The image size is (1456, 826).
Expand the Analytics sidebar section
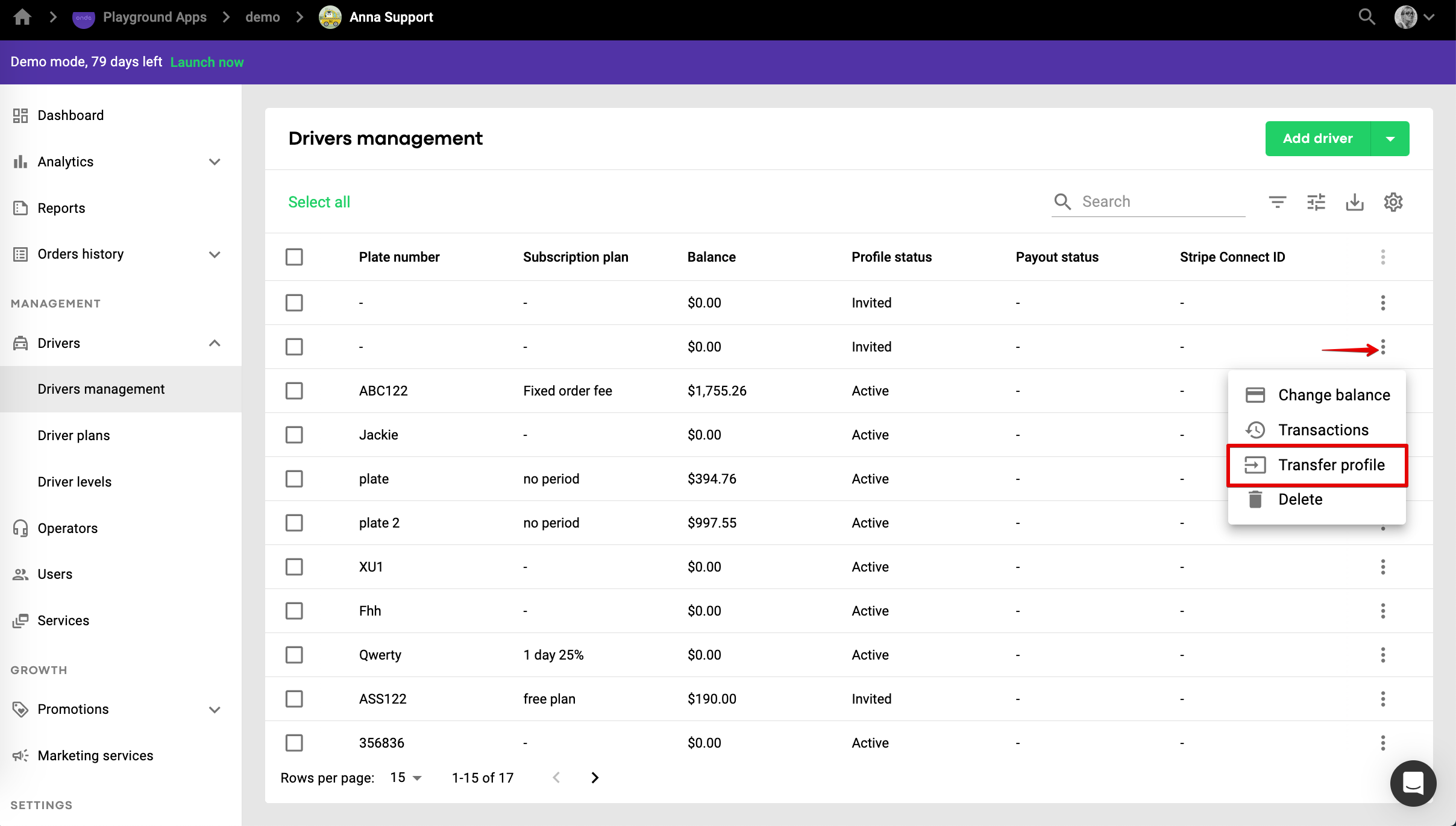tap(214, 162)
